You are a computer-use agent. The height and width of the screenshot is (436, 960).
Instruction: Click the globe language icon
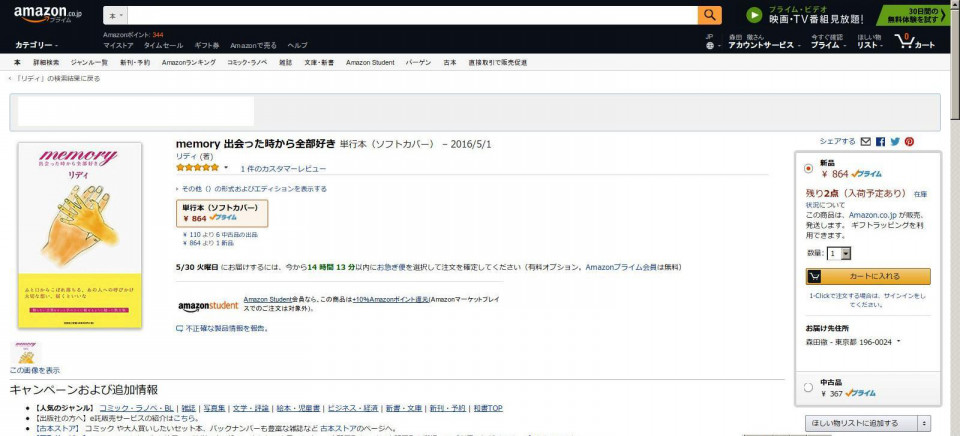tap(710, 46)
